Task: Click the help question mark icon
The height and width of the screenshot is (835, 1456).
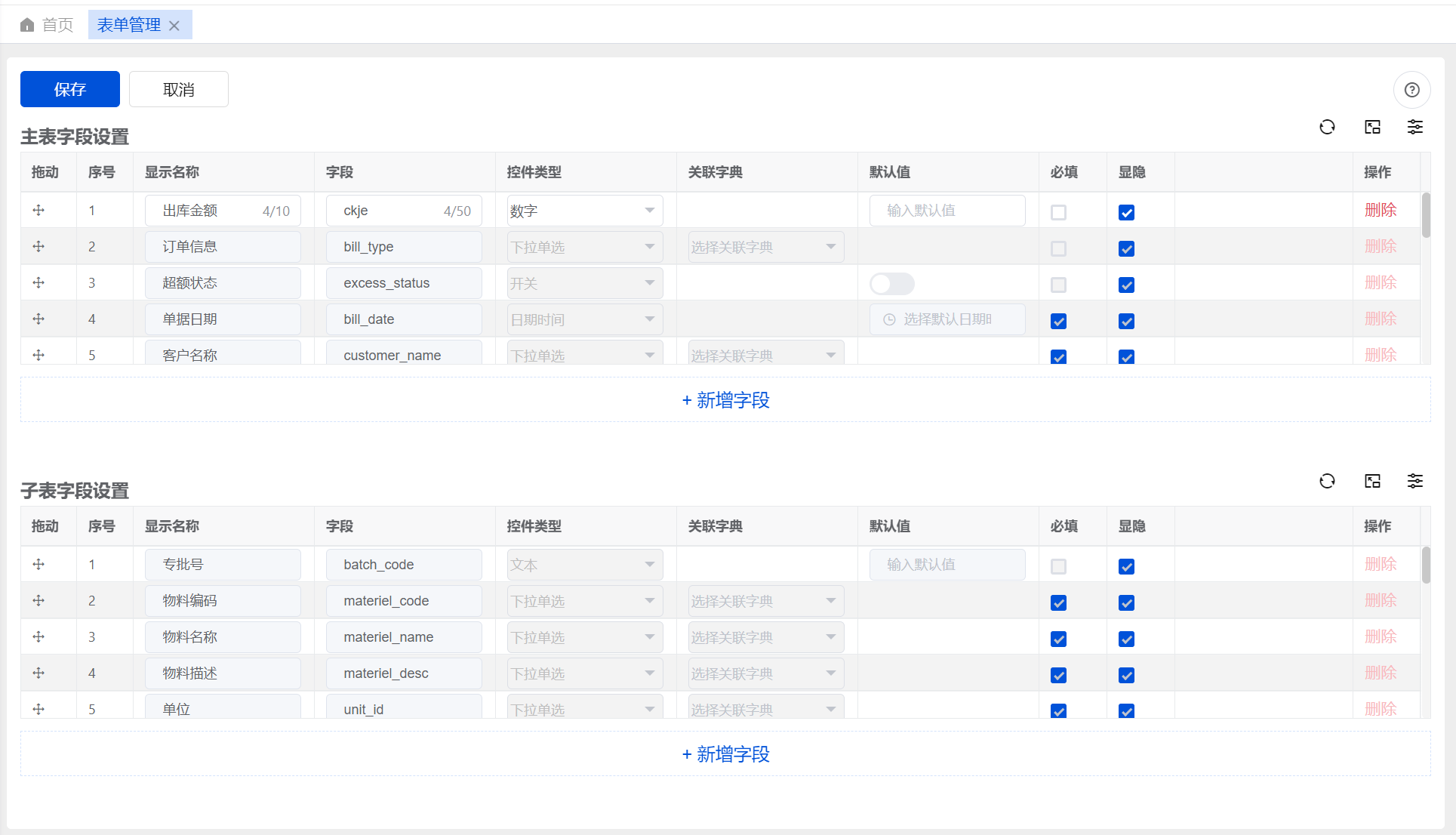Action: pyautogui.click(x=1411, y=91)
